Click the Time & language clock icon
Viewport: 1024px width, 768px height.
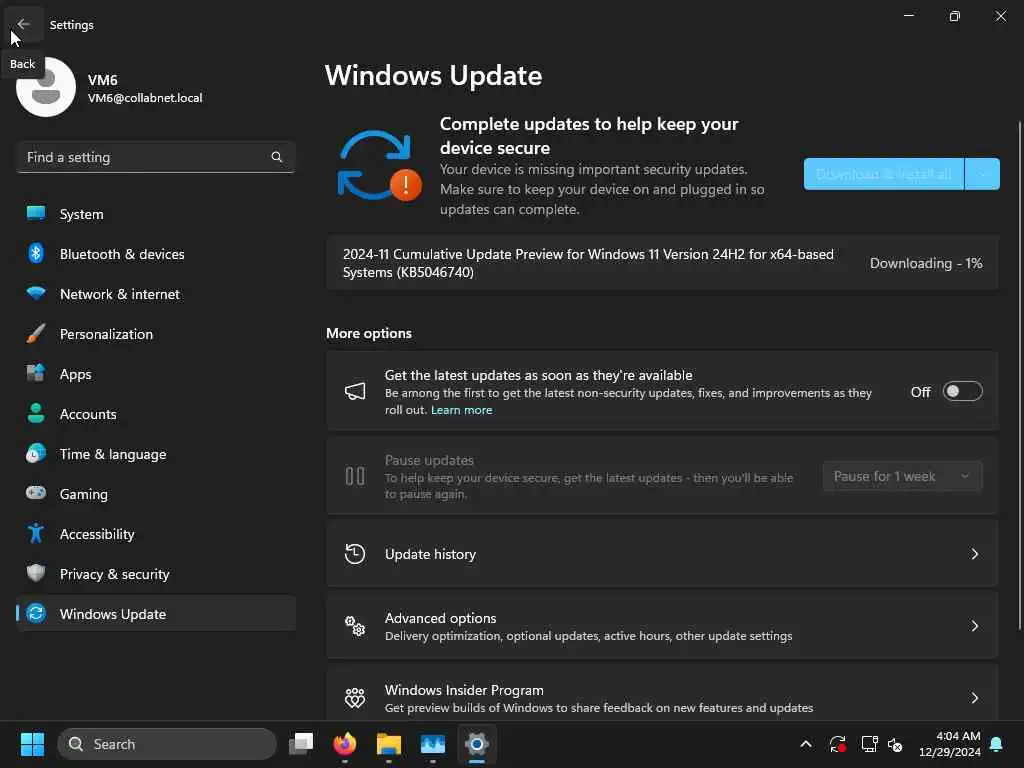pyautogui.click(x=36, y=453)
